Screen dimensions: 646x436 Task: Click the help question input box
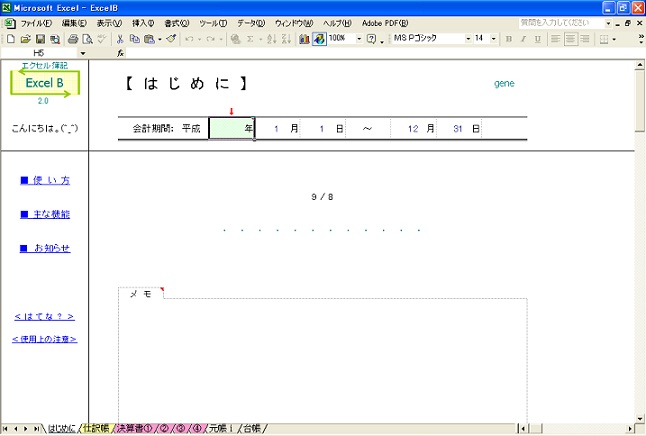[x=561, y=23]
